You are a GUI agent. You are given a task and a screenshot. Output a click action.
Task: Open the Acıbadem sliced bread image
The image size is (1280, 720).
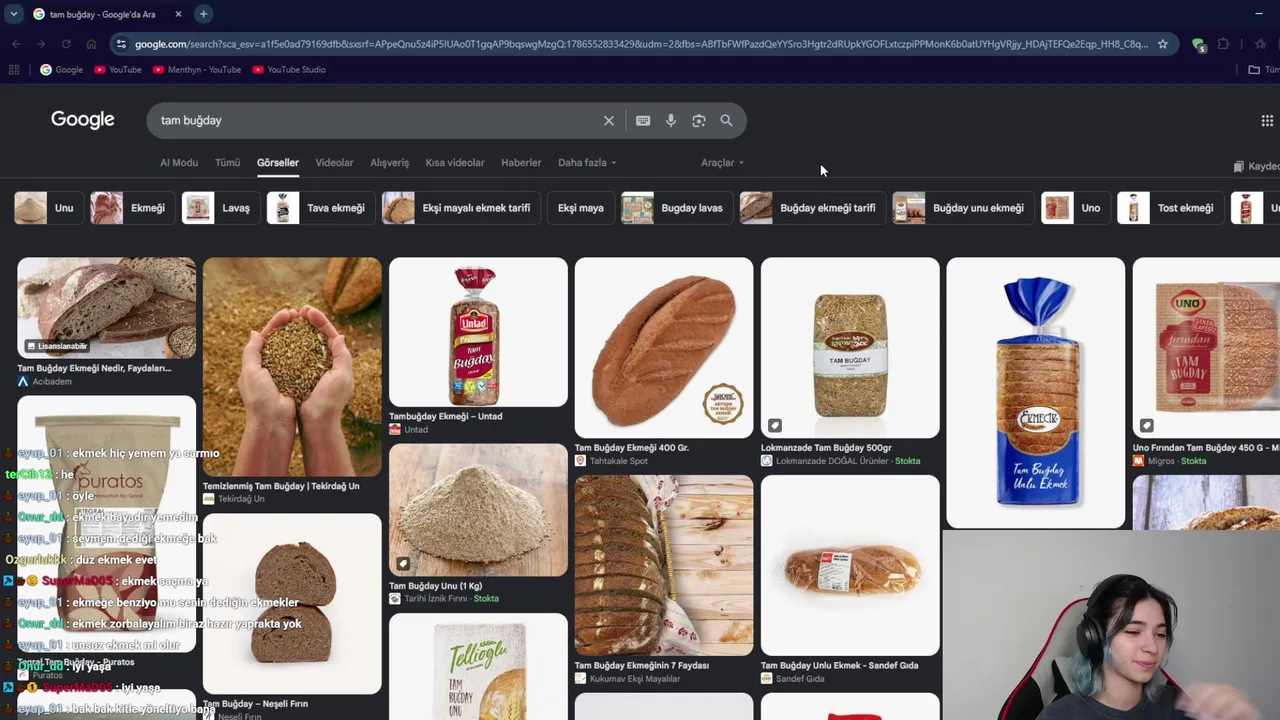(107, 308)
